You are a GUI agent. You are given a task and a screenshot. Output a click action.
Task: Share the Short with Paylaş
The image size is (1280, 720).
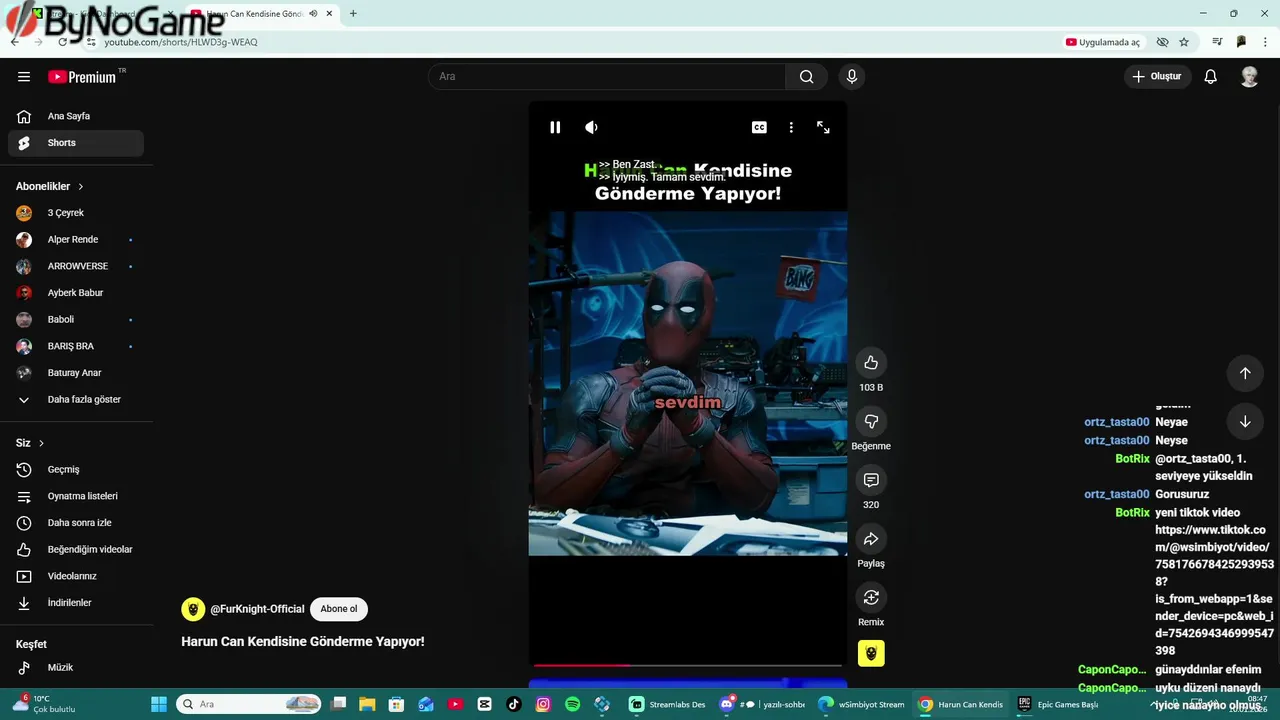[871, 539]
